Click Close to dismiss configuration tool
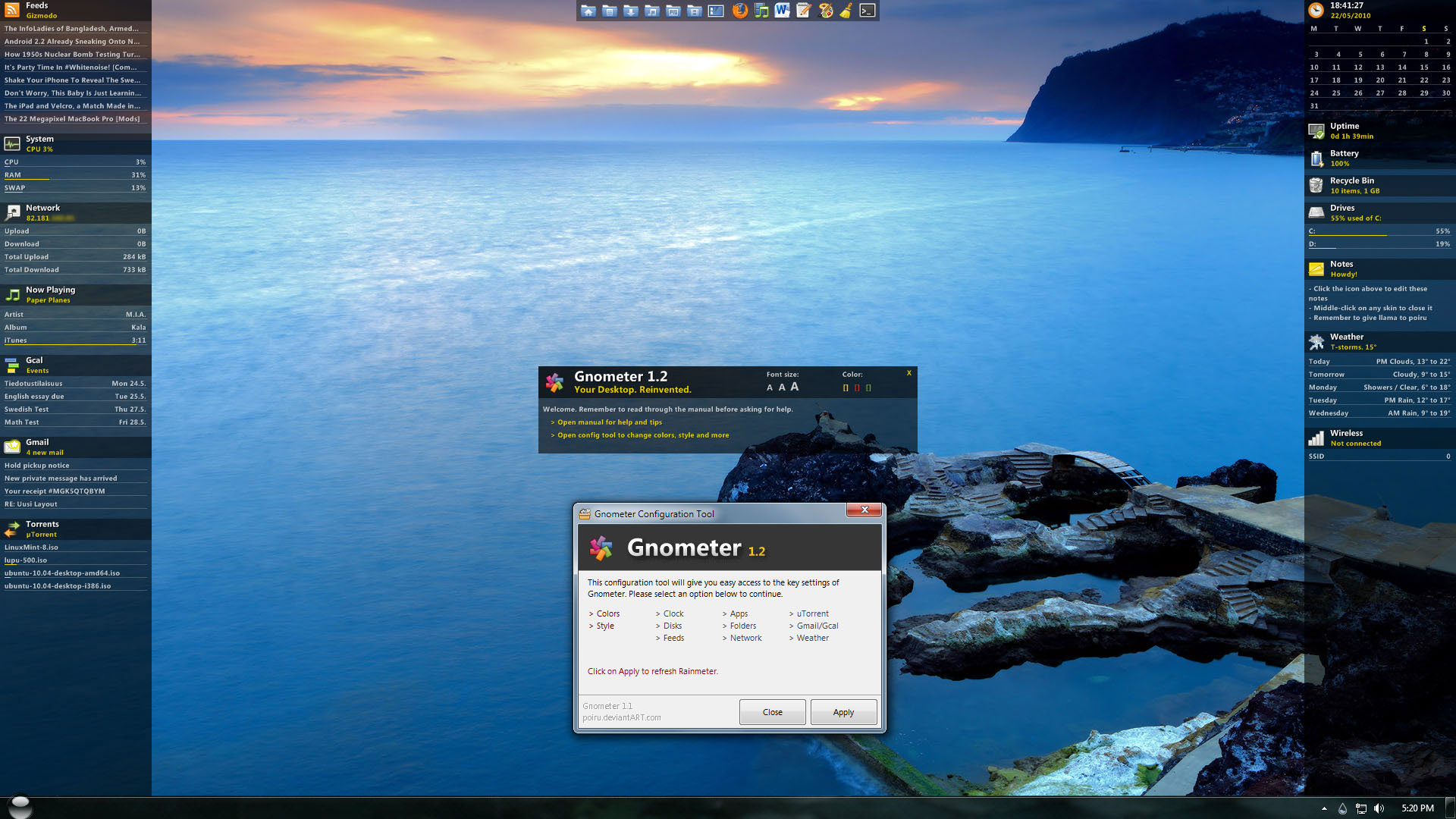The height and width of the screenshot is (819, 1456). (773, 712)
